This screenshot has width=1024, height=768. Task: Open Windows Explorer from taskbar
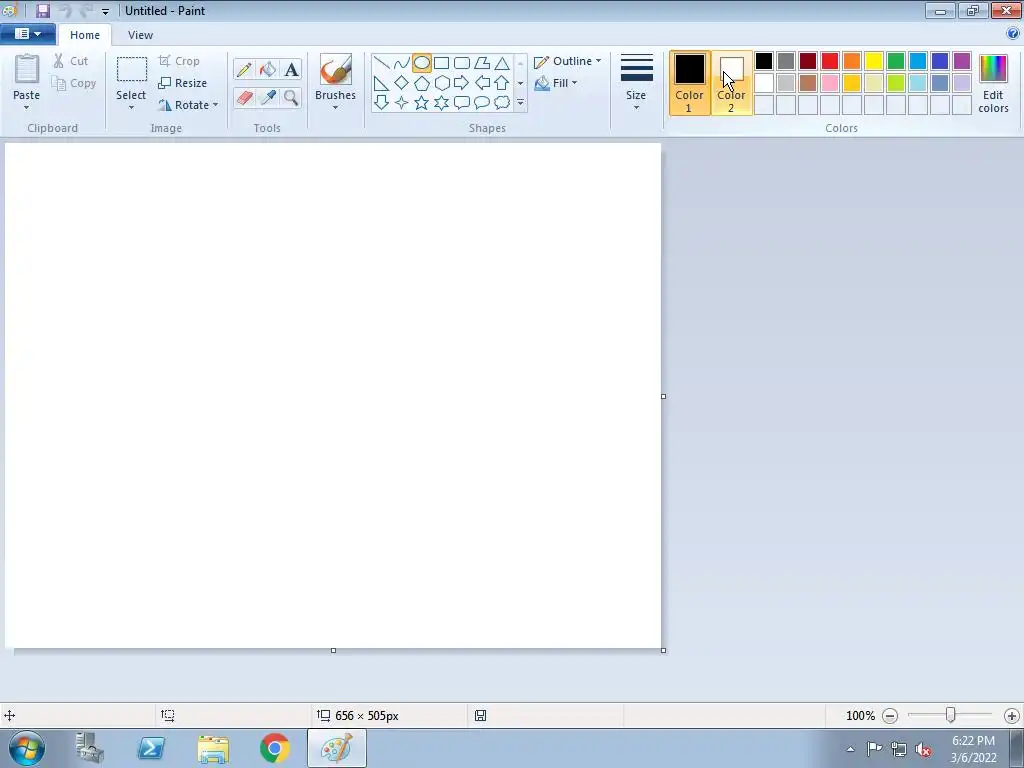tap(213, 748)
